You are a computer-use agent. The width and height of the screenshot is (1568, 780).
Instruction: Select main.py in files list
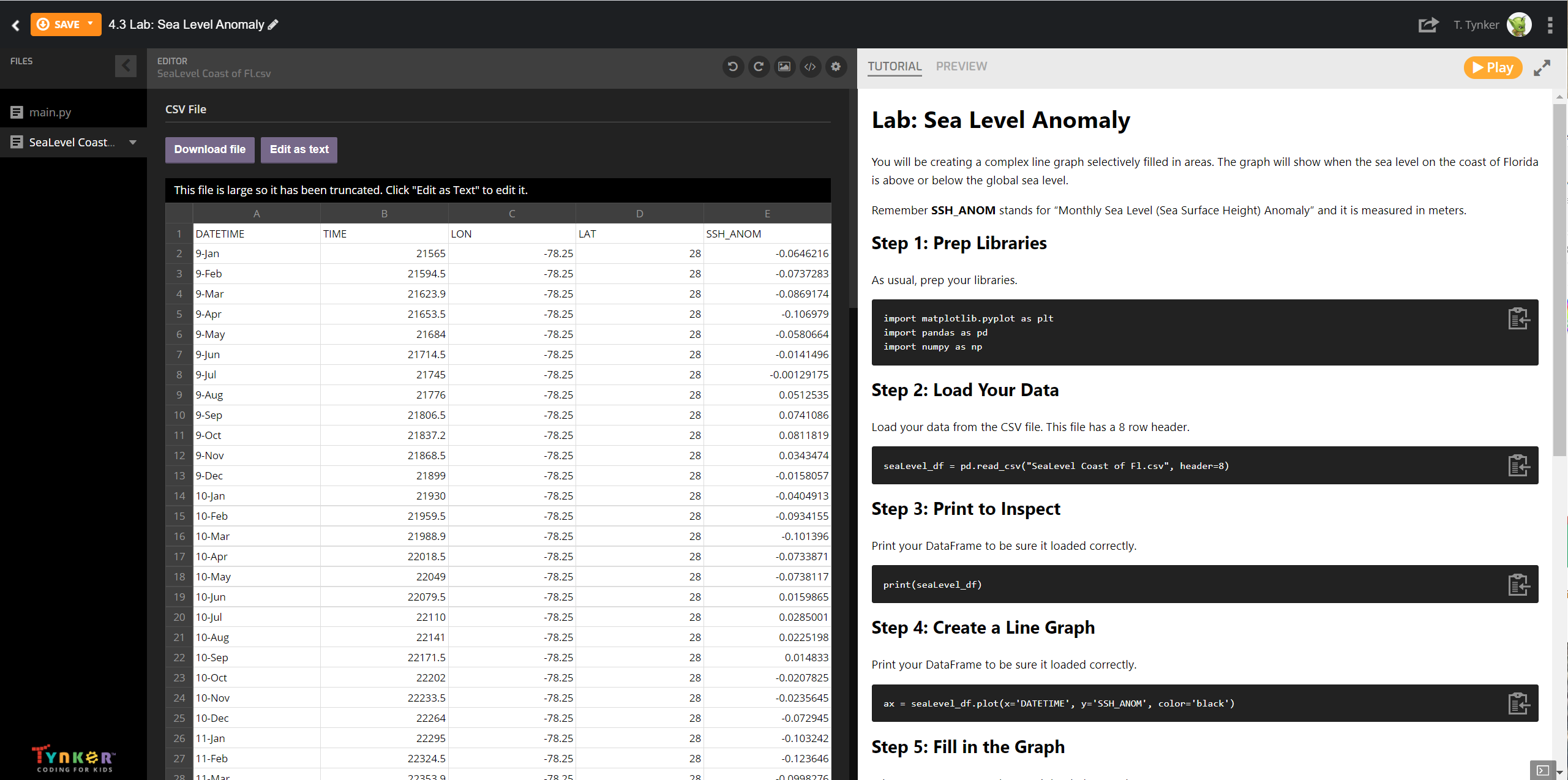coord(73,112)
